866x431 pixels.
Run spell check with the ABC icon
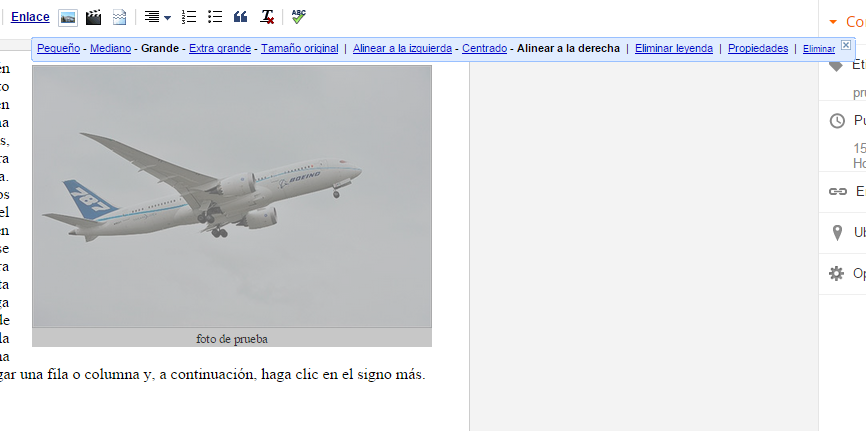[298, 17]
